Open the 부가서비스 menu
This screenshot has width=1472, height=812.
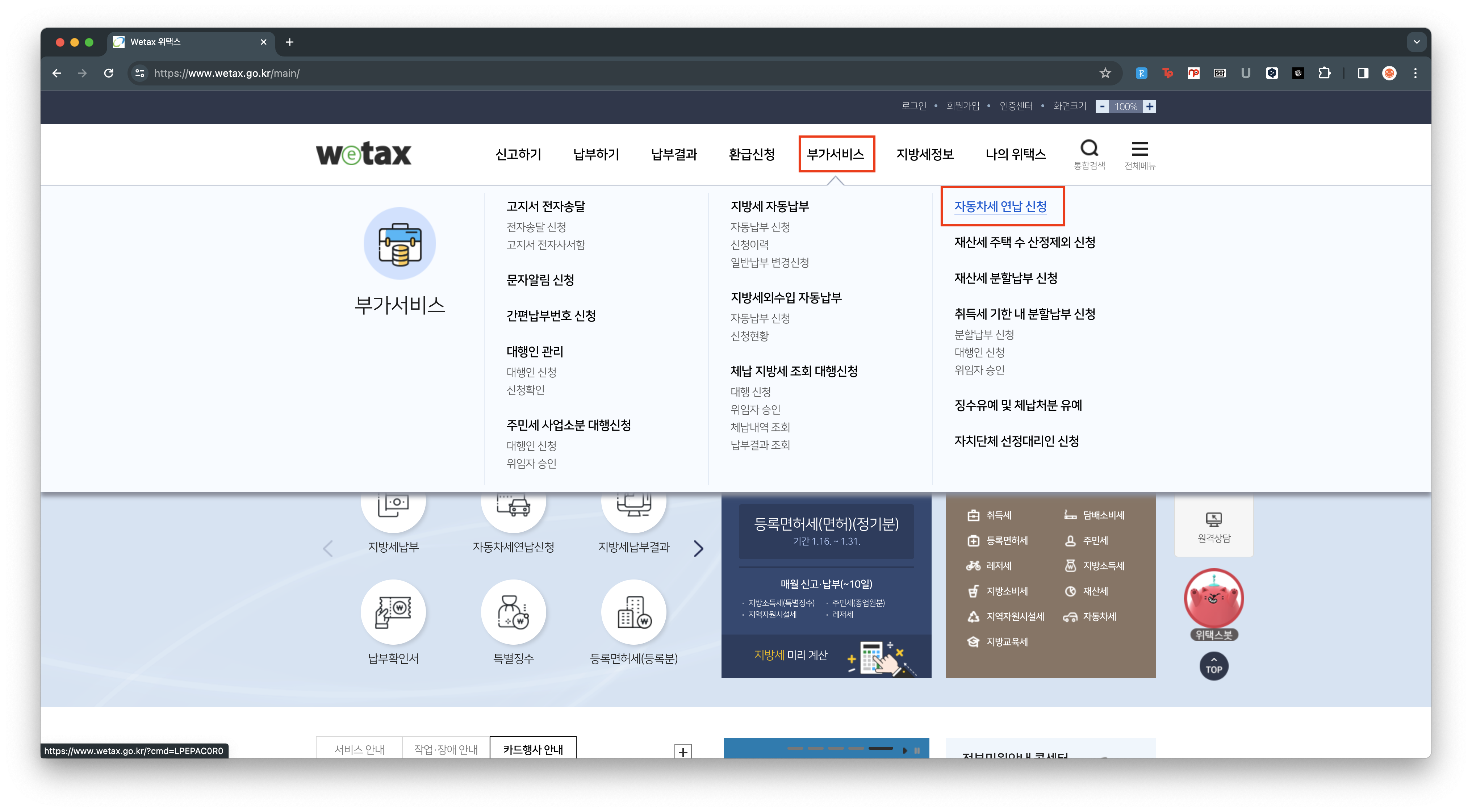point(837,154)
